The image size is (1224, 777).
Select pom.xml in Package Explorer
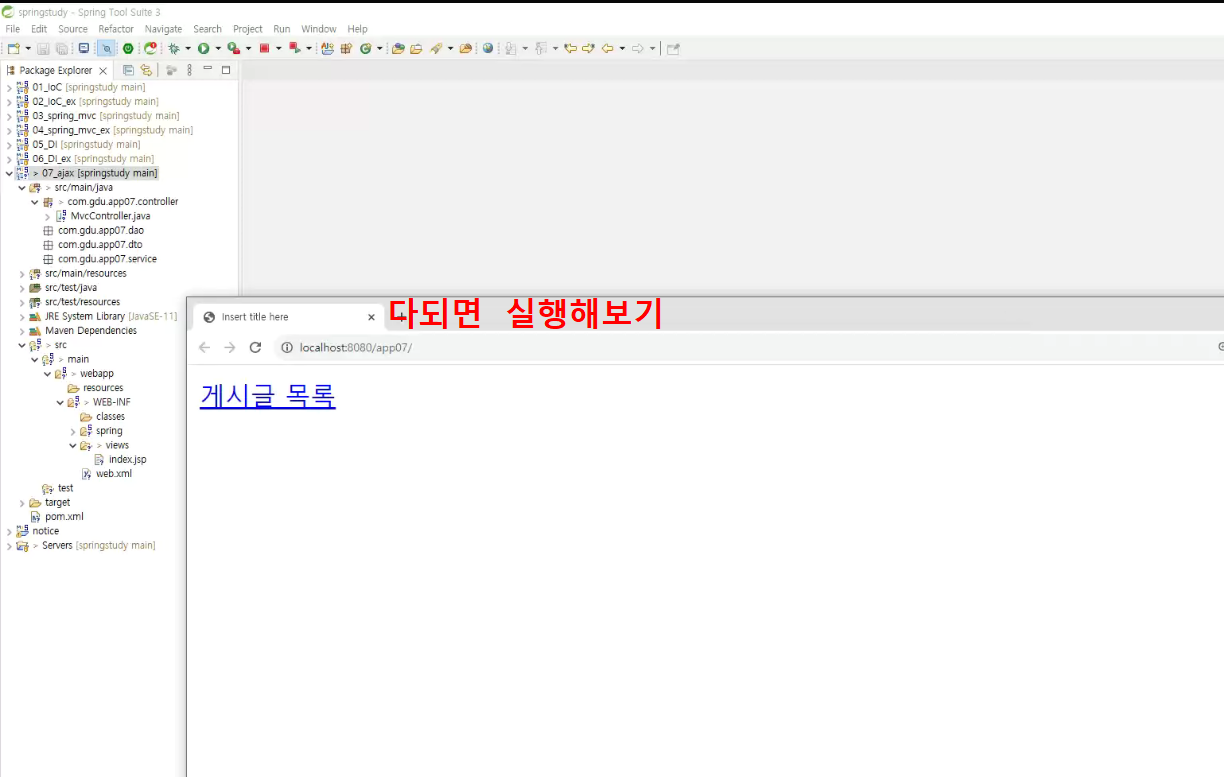(x=64, y=516)
